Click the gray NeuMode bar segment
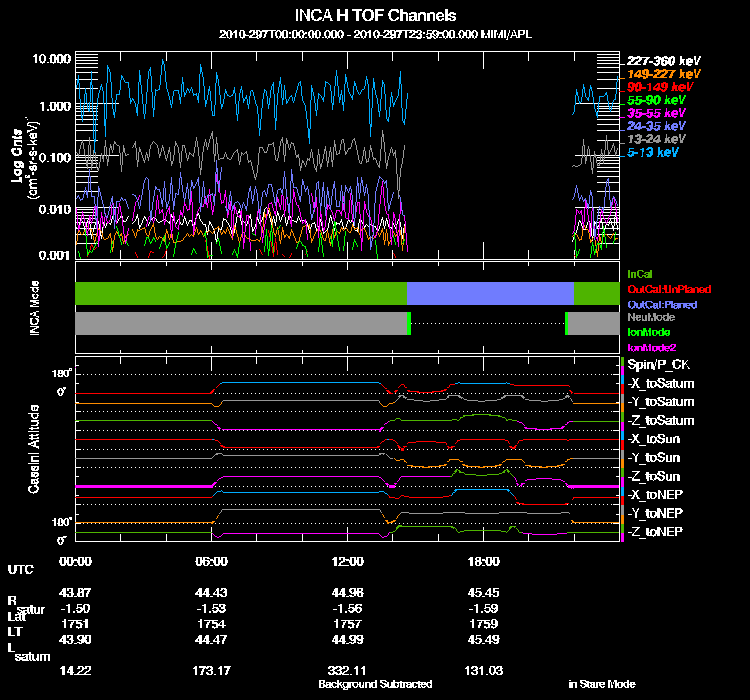The image size is (750, 700). [x=241, y=323]
